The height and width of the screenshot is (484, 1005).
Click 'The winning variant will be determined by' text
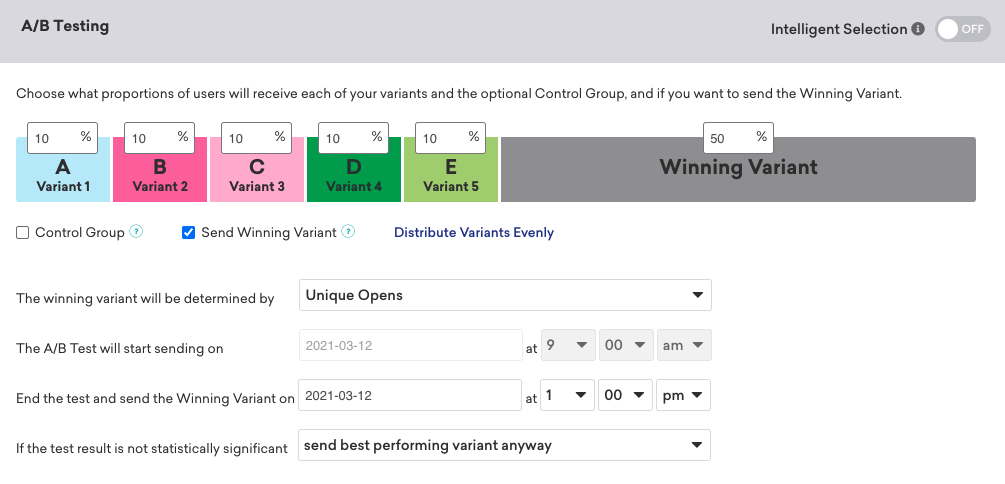[x=145, y=299]
